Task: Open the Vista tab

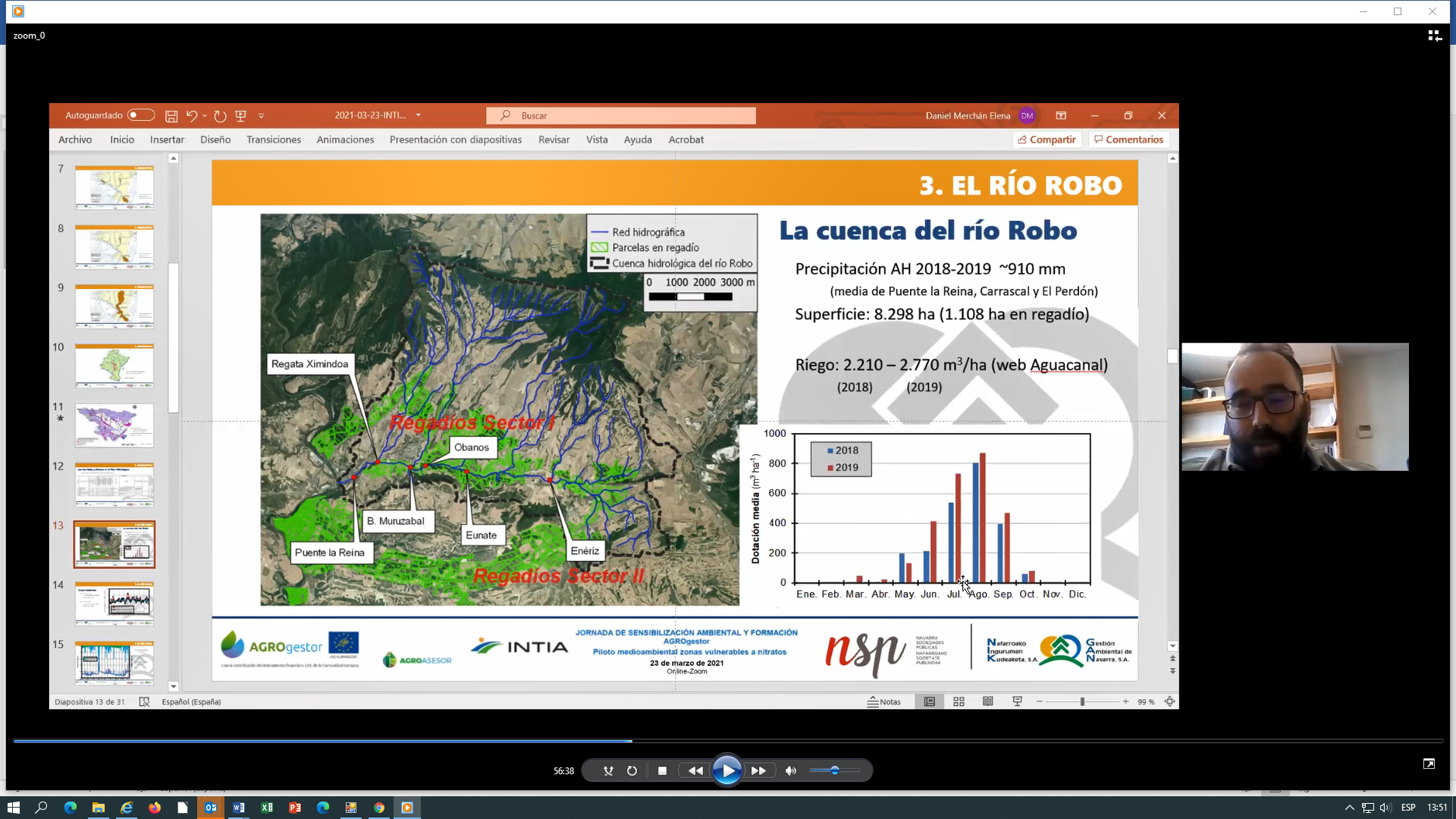Action: click(x=597, y=140)
